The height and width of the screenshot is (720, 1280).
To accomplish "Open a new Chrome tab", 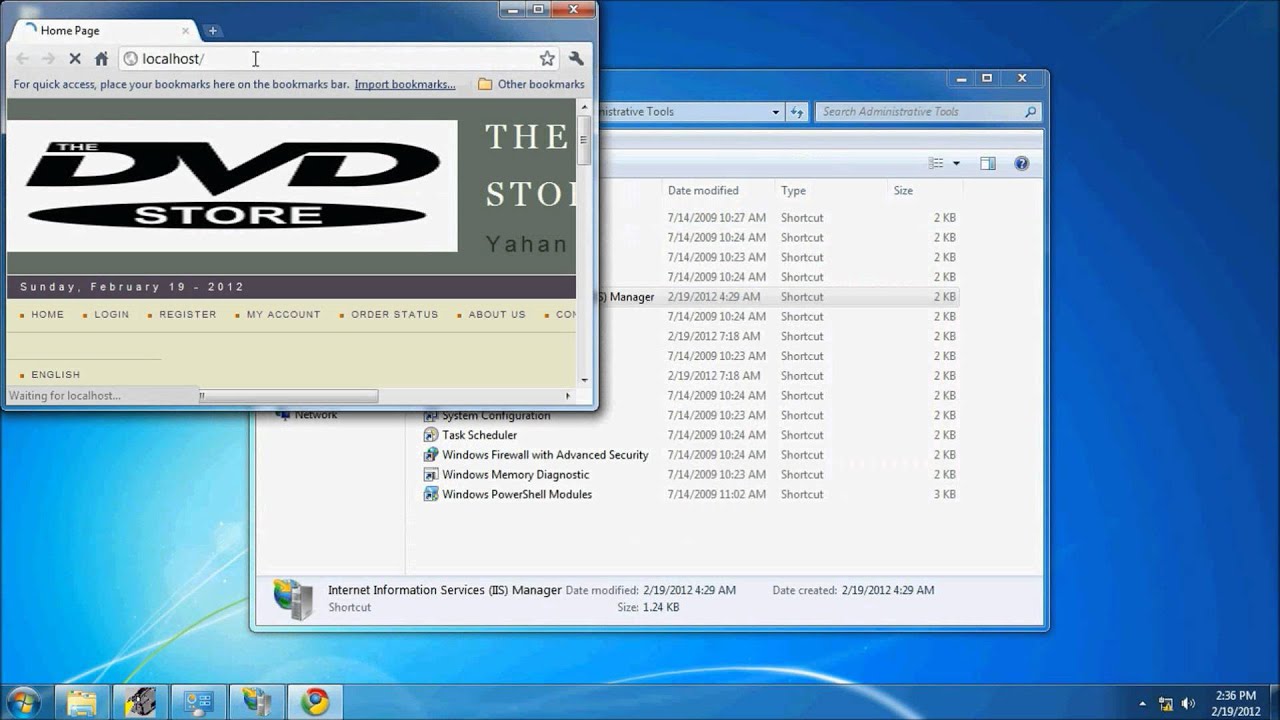I will pos(212,31).
